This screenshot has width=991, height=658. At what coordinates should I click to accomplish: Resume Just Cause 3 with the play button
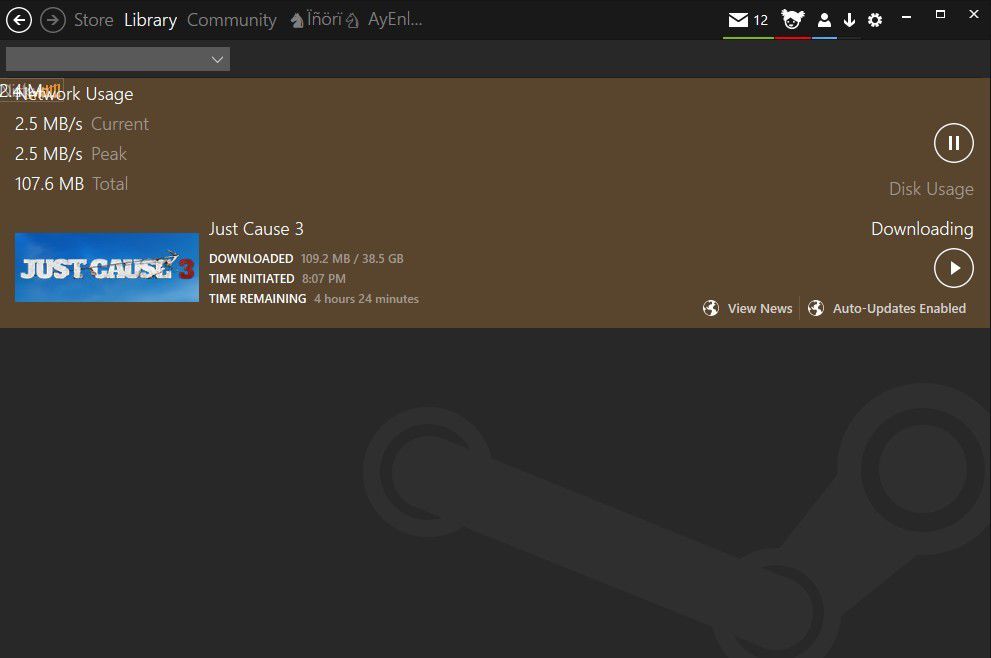coord(954,268)
